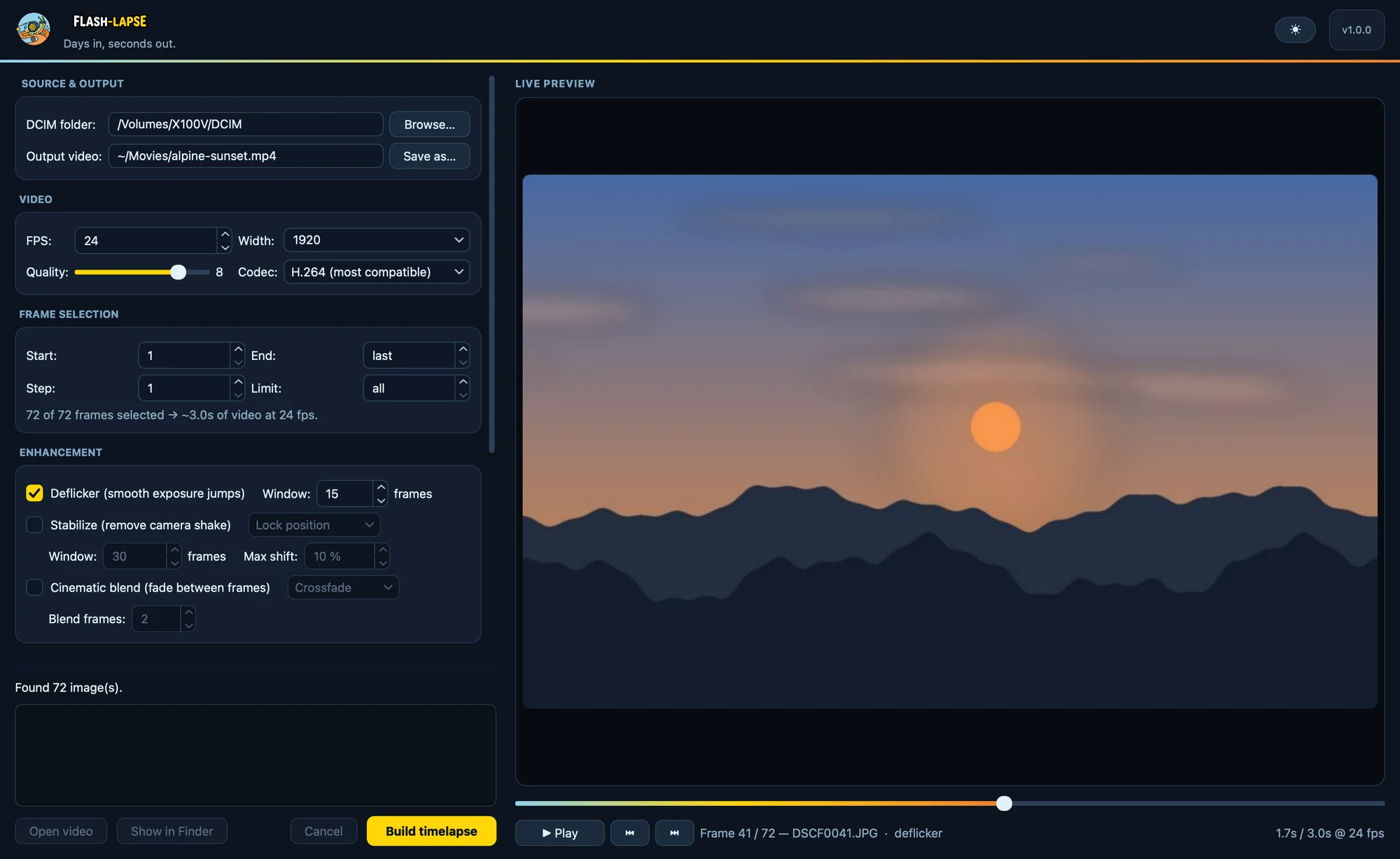Toggle the light theme sun icon
The height and width of the screenshot is (859, 1400).
coord(1295,30)
